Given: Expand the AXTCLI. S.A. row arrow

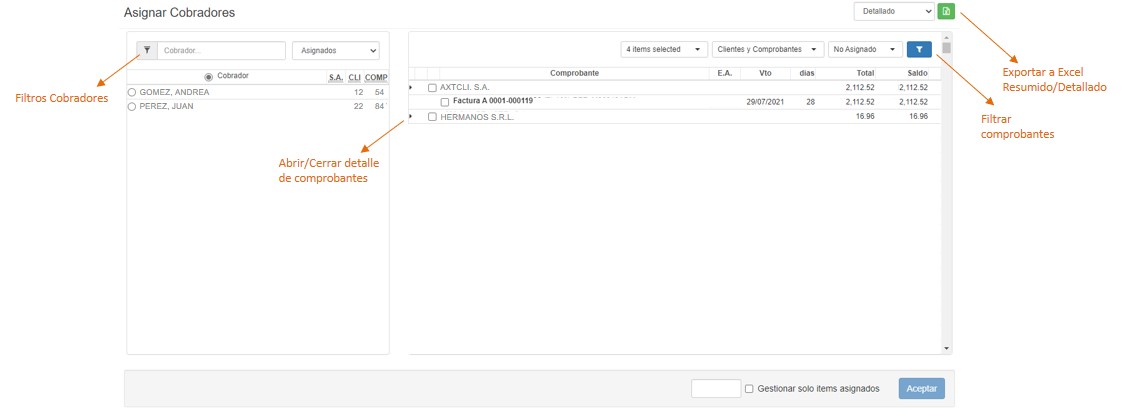Looking at the screenshot, I should coord(411,88).
